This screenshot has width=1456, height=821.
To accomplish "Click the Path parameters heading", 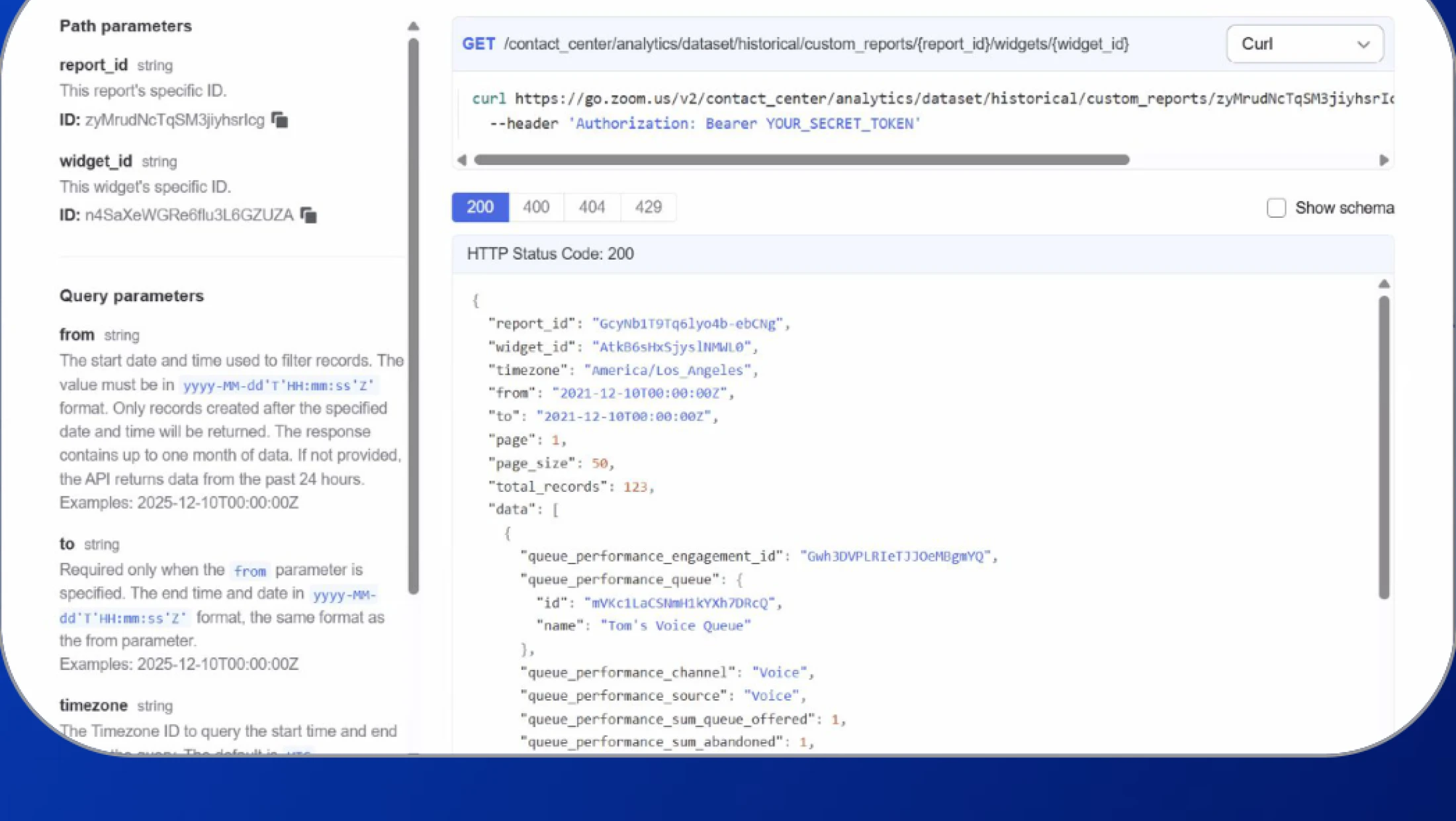I will (126, 26).
